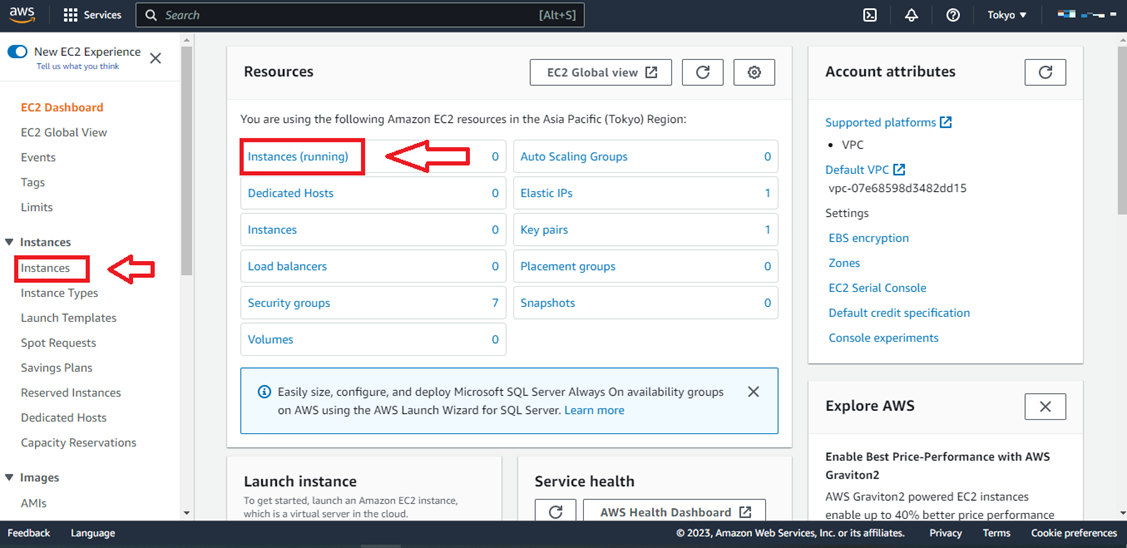Open the Tokyo region dropdown
Screen dimensions: 1127x548
(x=1006, y=14)
